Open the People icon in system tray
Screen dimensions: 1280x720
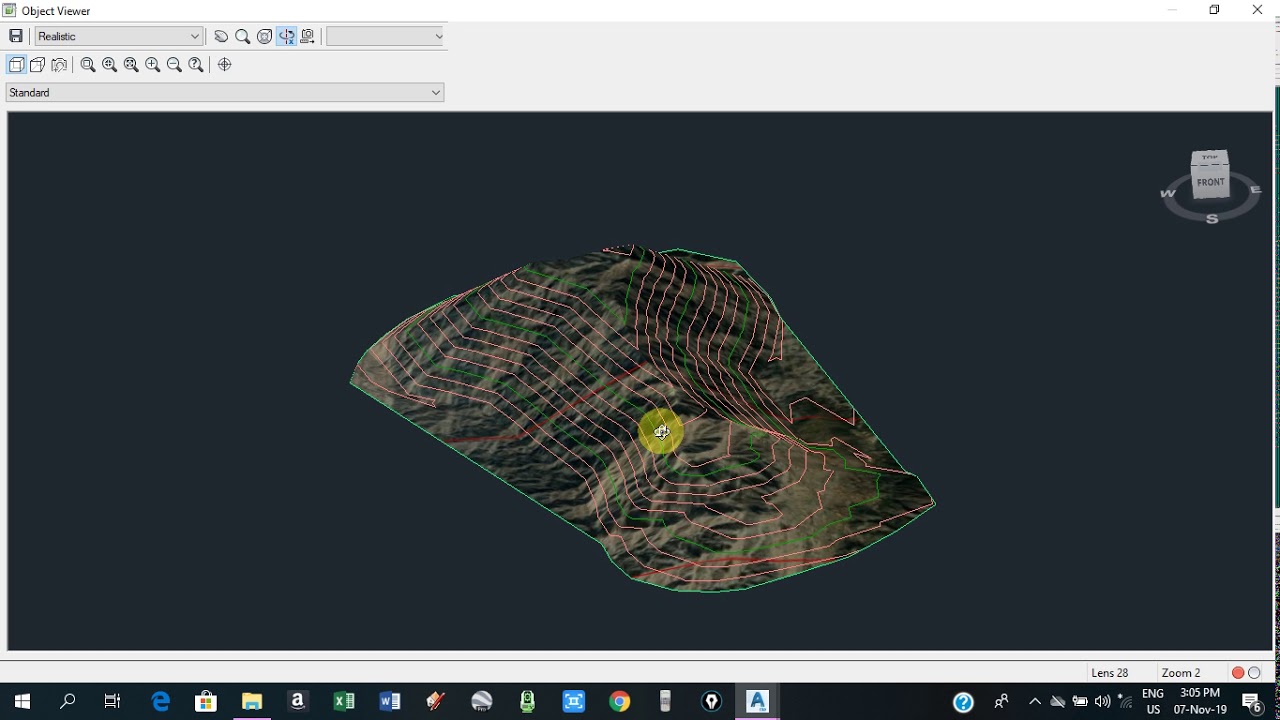1001,702
